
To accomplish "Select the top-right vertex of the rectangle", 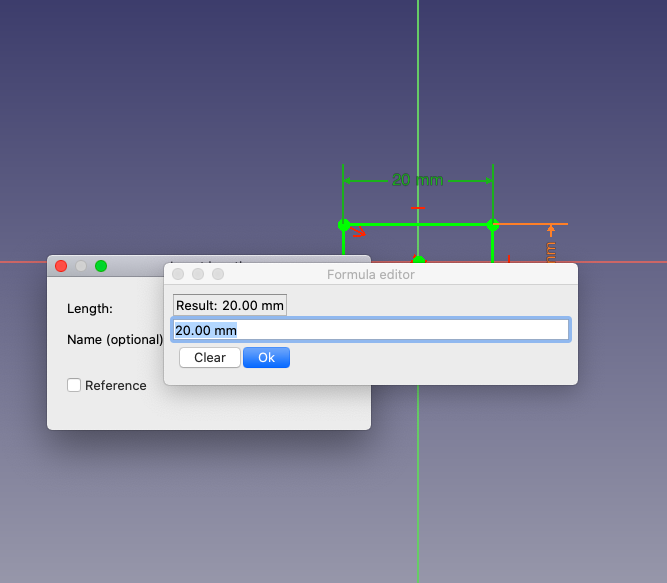I will tap(492, 224).
